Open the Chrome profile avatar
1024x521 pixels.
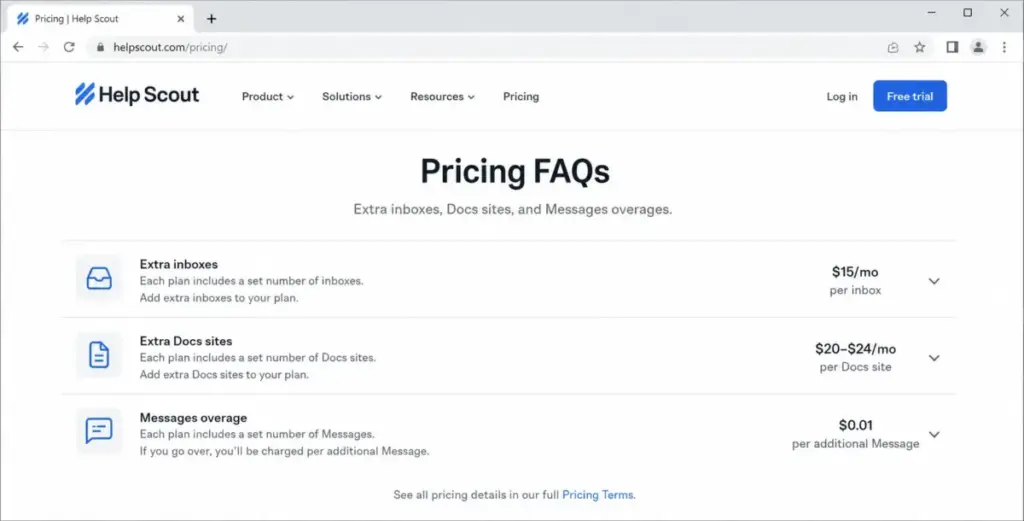click(978, 47)
